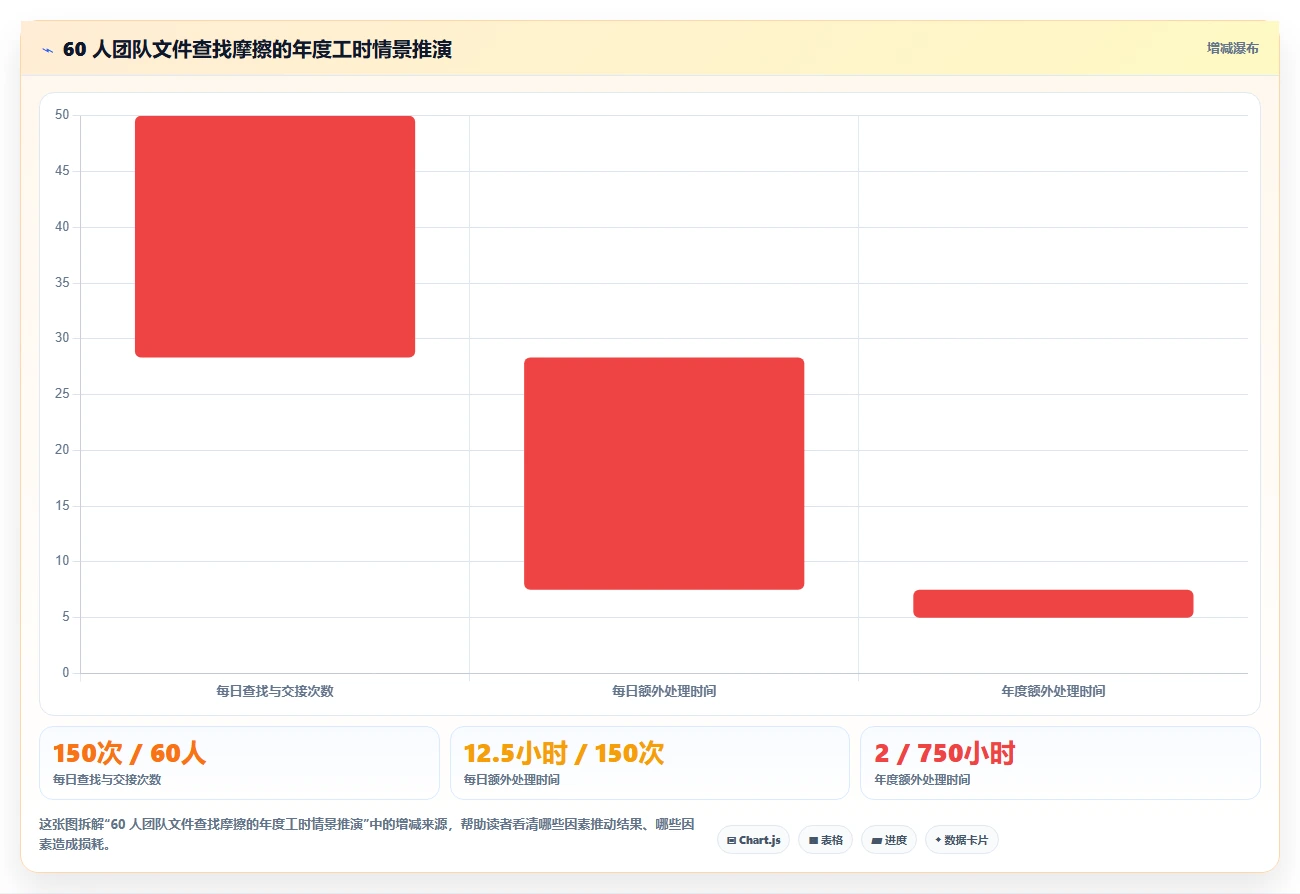
Task: Select the 12.5小时 / 150次 data card
Action: 650,763
